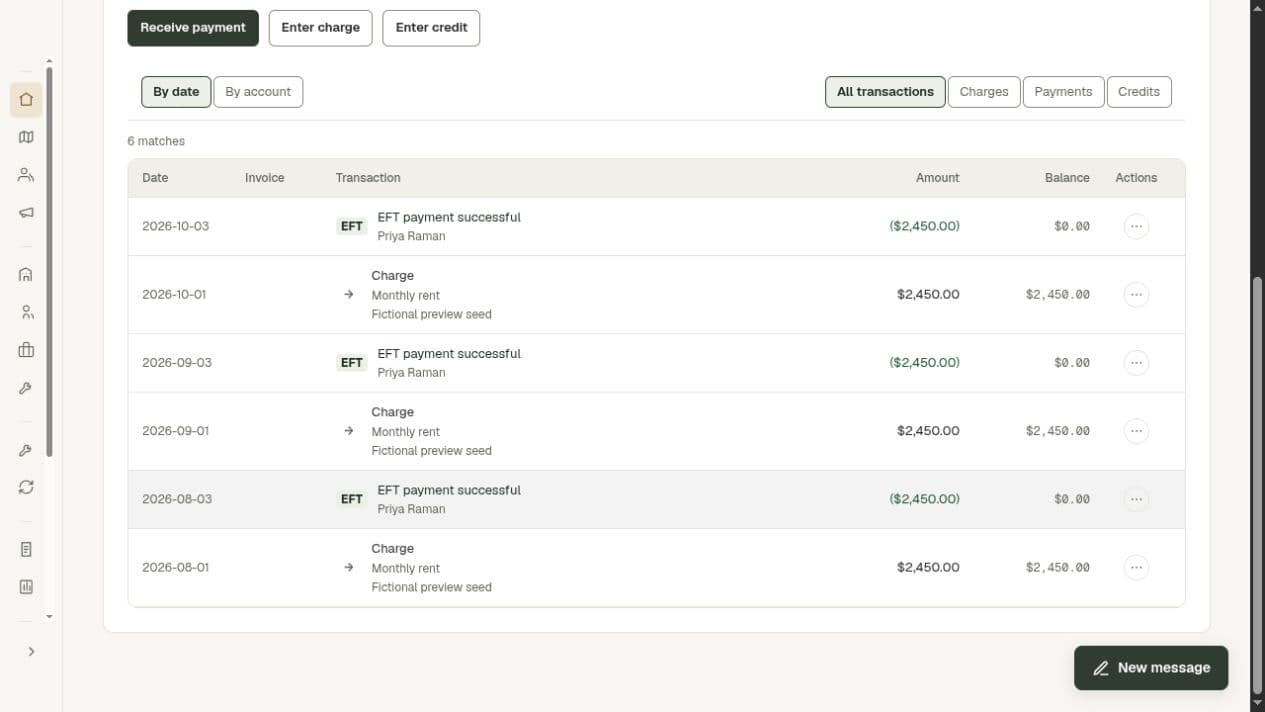Click the EFT badge on 2026-10-03 row
This screenshot has height=712, width=1265.
point(352,226)
